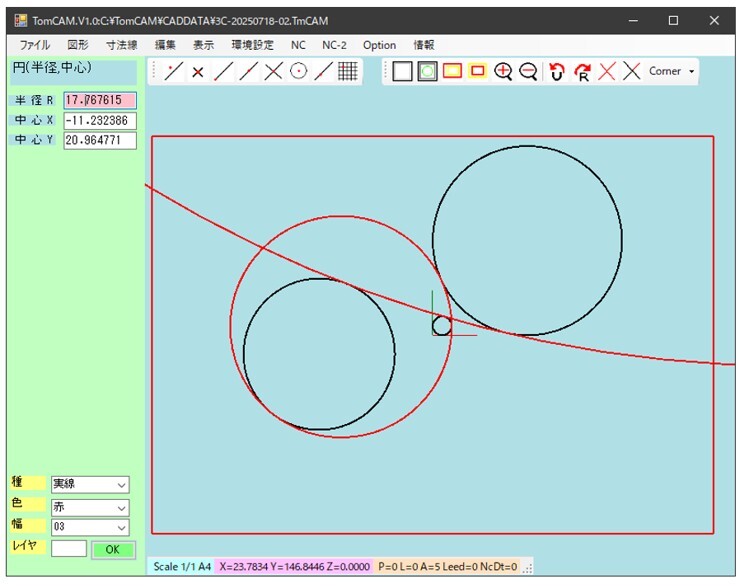Image resolution: width=748 pixels, height=586 pixels.
Task: Select the circle with center-point tool
Action: coord(298,71)
